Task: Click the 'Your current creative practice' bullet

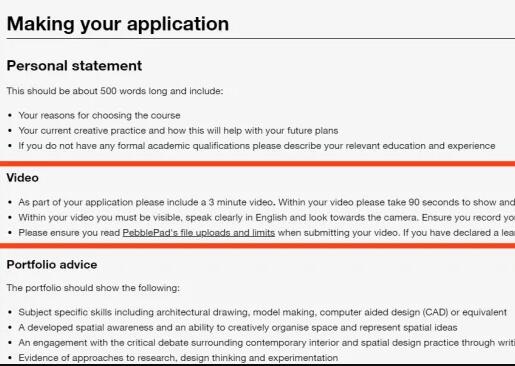Action: pyautogui.click(x=178, y=131)
